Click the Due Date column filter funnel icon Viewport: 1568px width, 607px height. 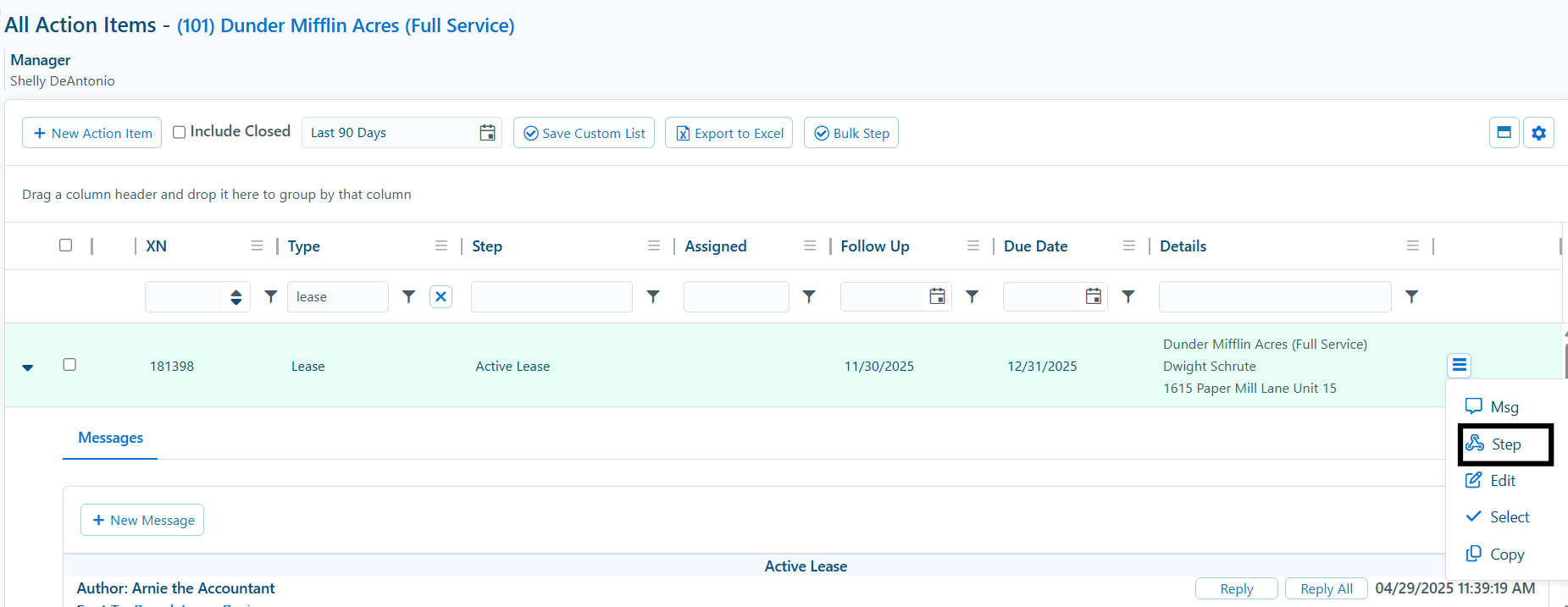click(x=1128, y=296)
